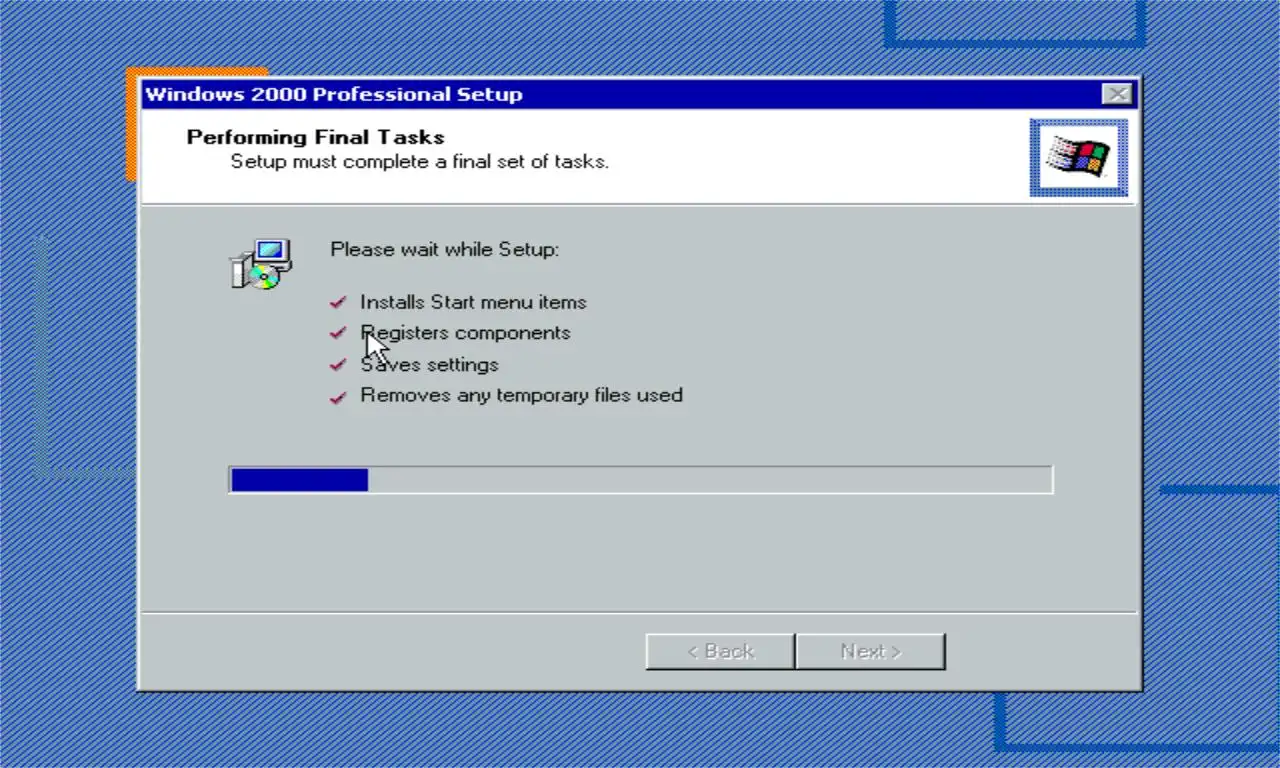Screen dimensions: 1280x768
Task: Click the Saves settings text
Action: [429, 365]
